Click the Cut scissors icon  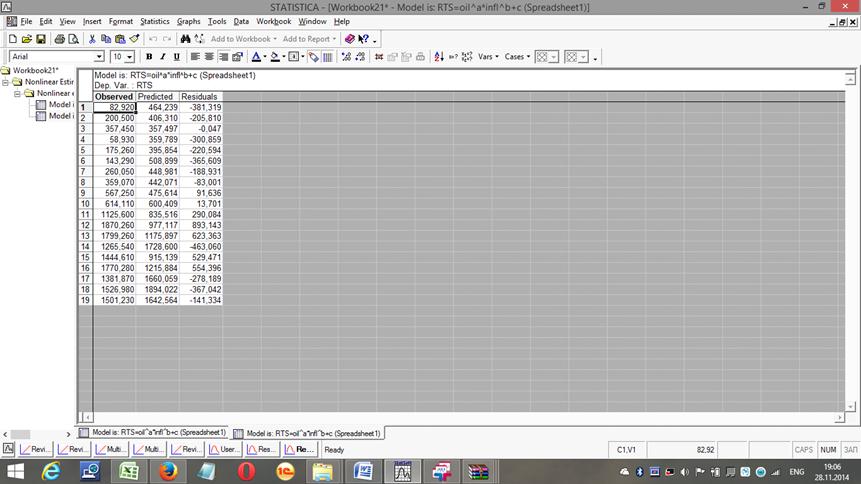point(92,39)
